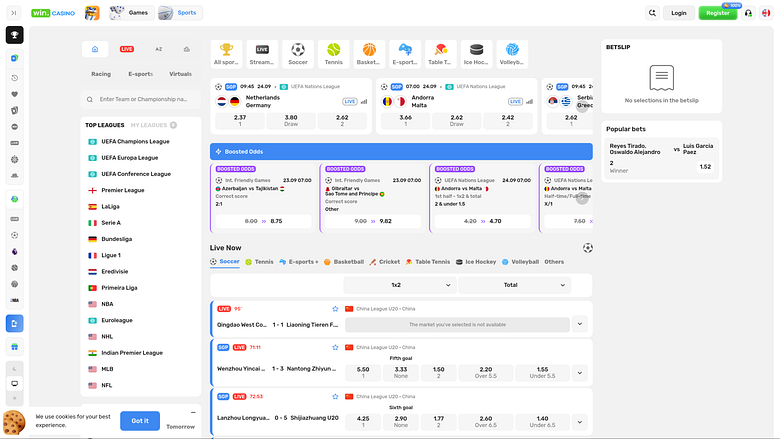Select the E-sports sport tile
Screen dimensions: 780x439
click(x=405, y=54)
